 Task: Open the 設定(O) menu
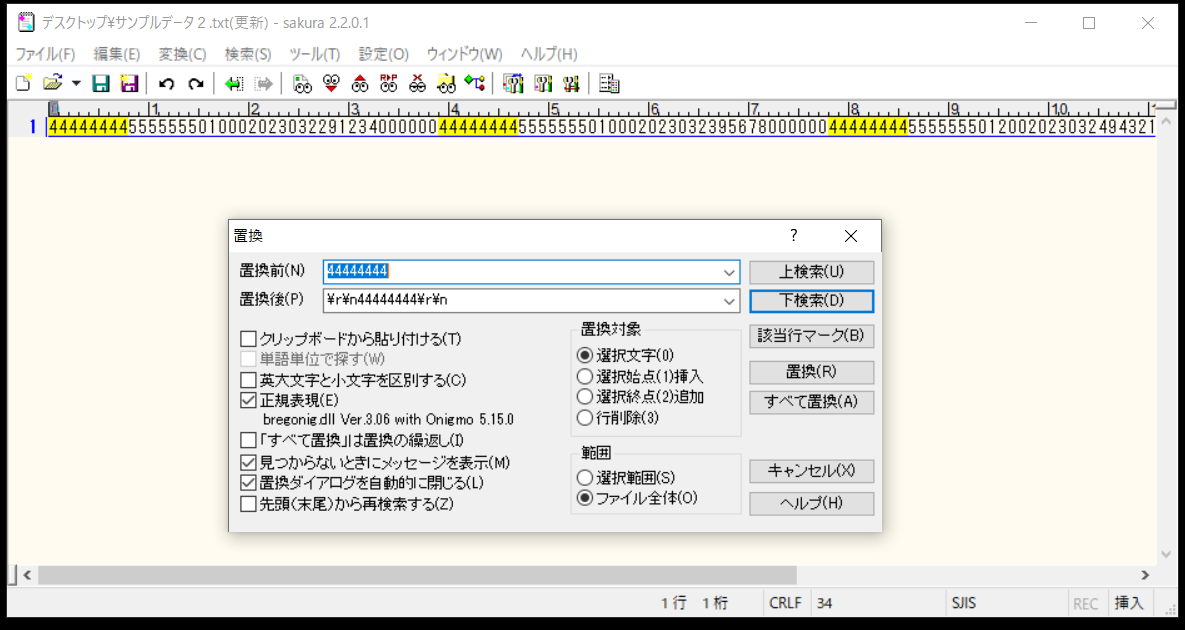384,54
